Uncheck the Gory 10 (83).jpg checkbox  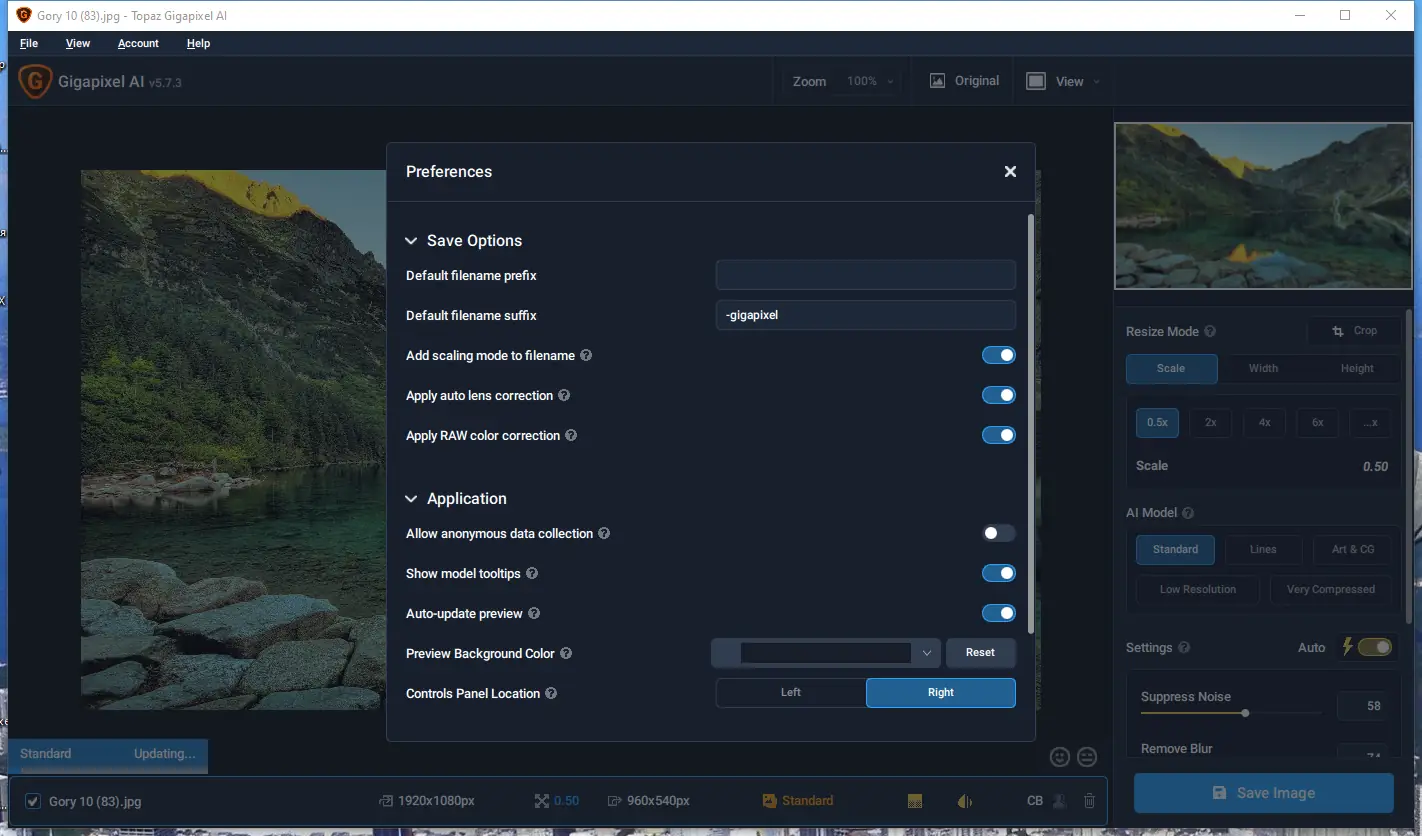click(33, 801)
